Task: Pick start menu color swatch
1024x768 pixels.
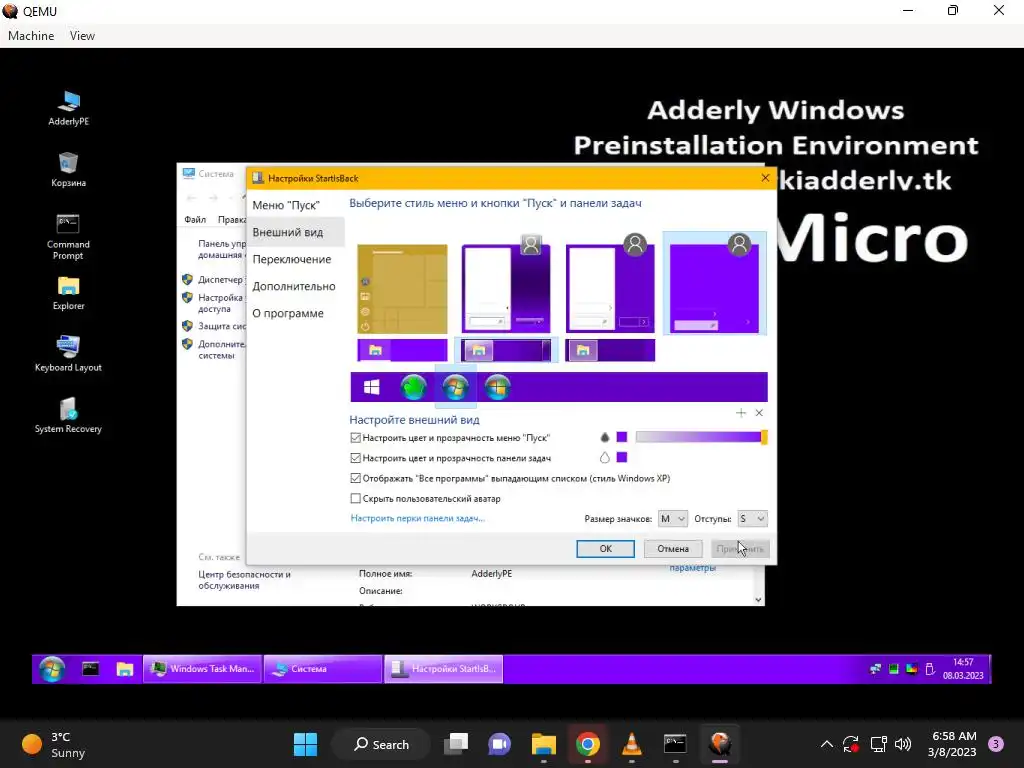Action: [x=622, y=437]
